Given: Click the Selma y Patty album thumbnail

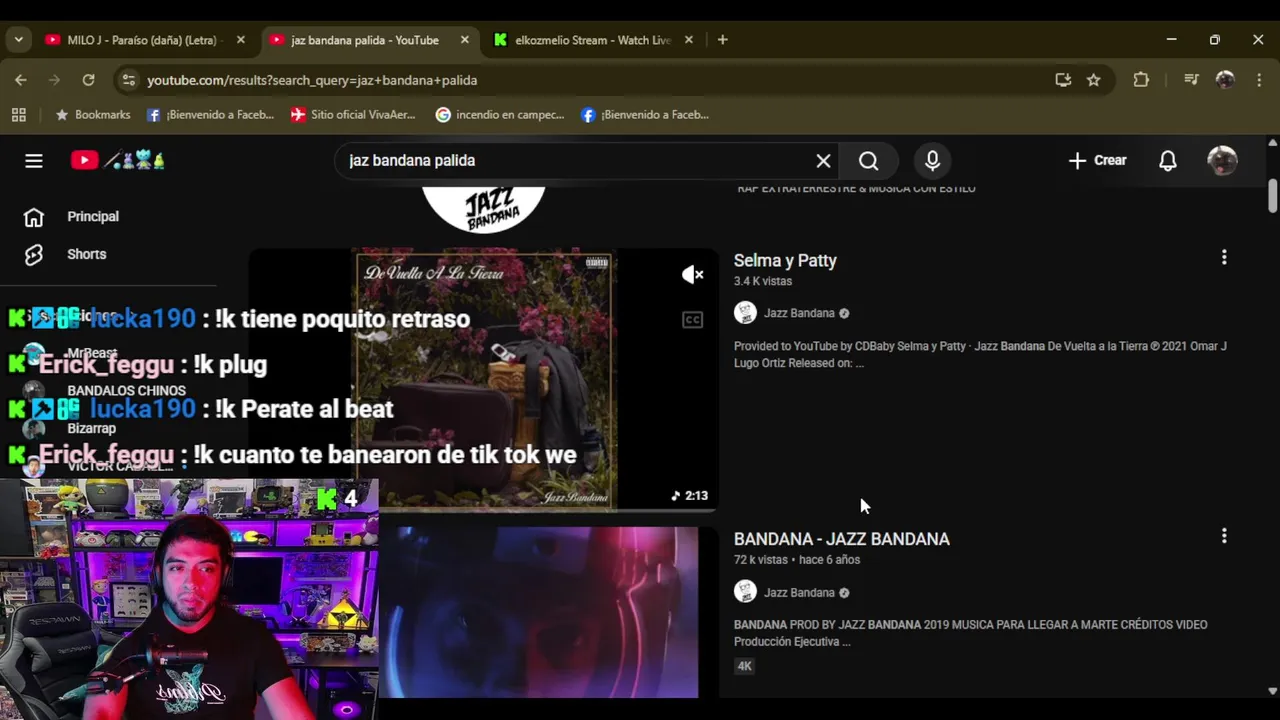Looking at the screenshot, I should 484,380.
